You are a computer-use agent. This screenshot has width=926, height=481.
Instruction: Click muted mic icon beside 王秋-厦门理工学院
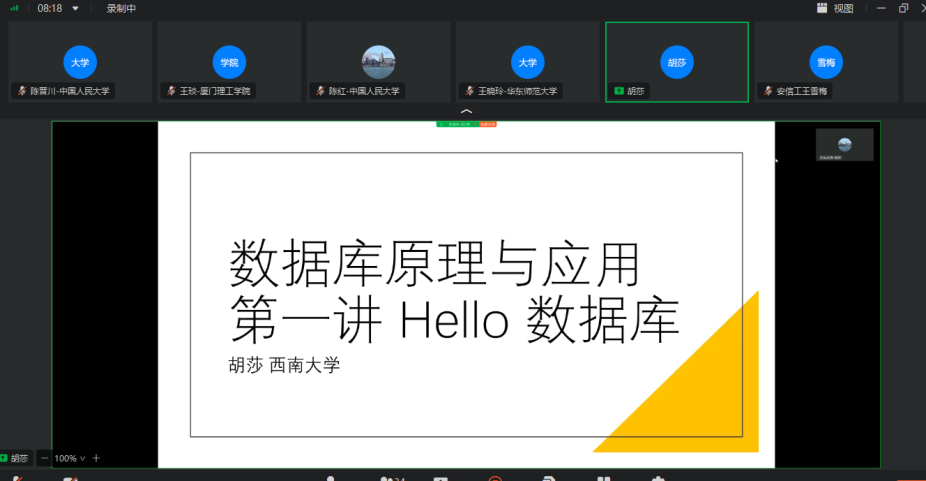(171, 91)
